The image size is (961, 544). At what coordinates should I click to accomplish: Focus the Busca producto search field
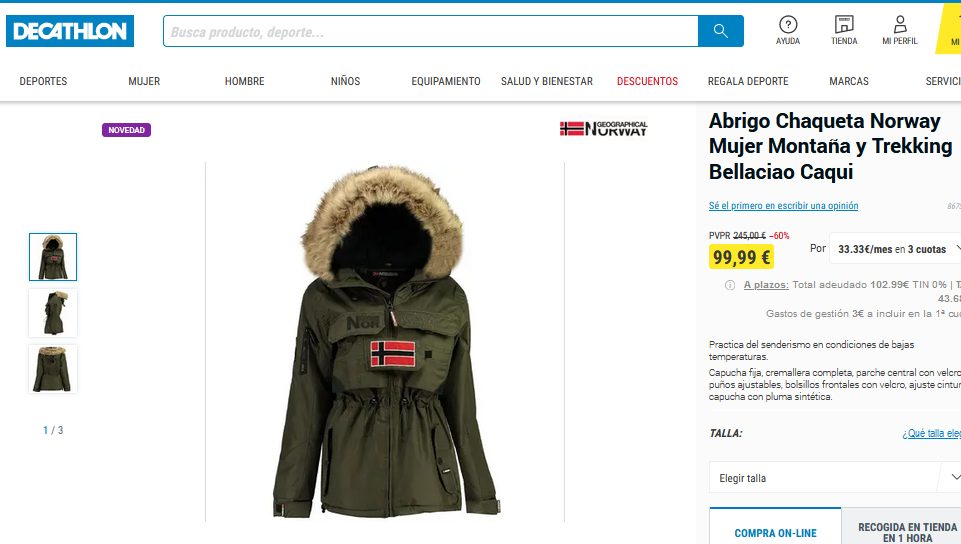click(x=431, y=31)
